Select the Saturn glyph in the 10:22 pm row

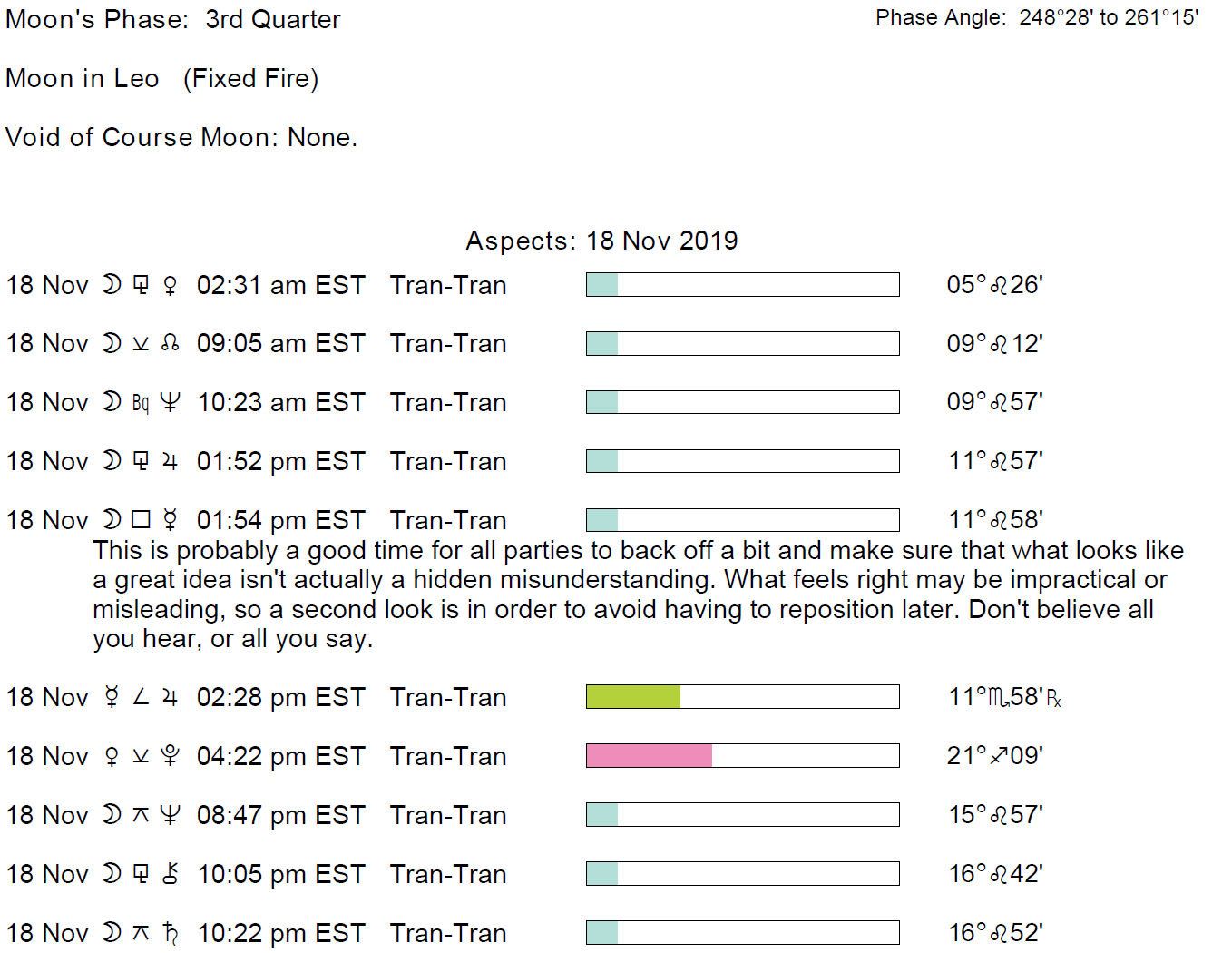coord(170,933)
